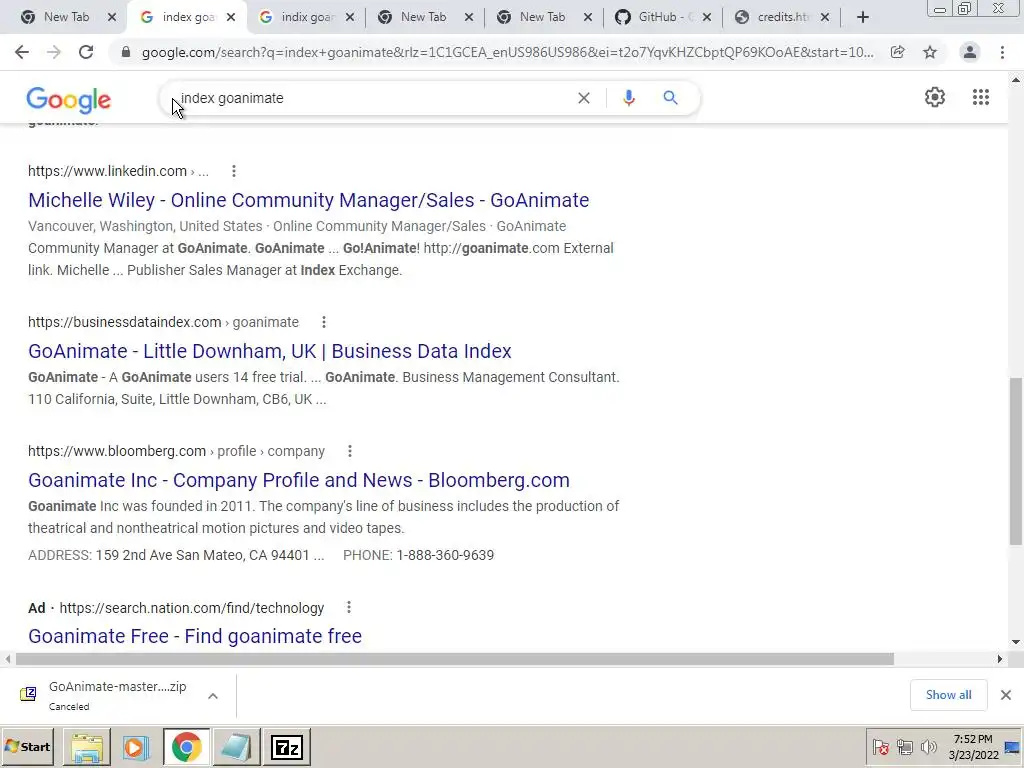Close the GitHub tab
1024x768 pixels.
pyautogui.click(x=707, y=18)
